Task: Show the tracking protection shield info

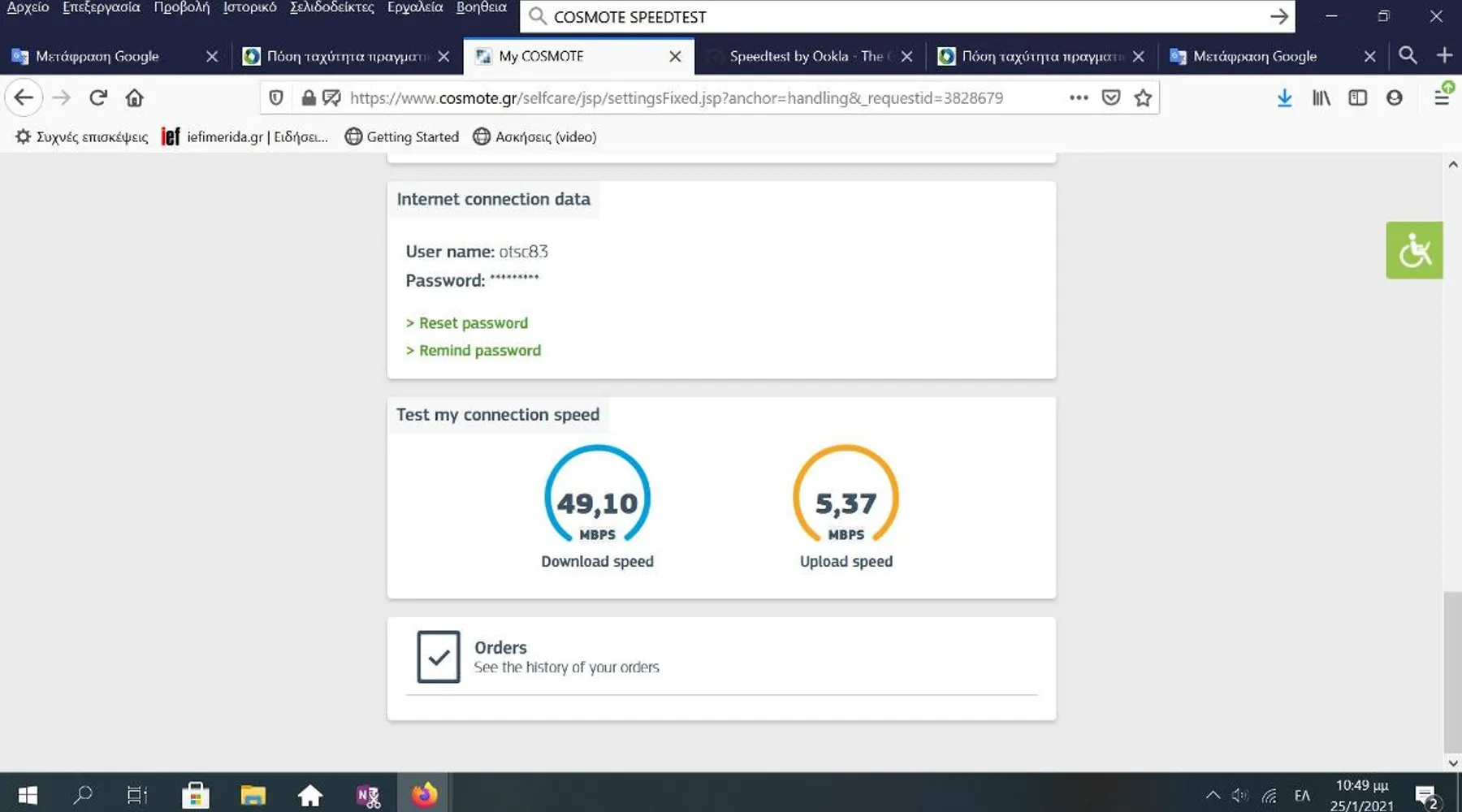Action: (x=276, y=98)
